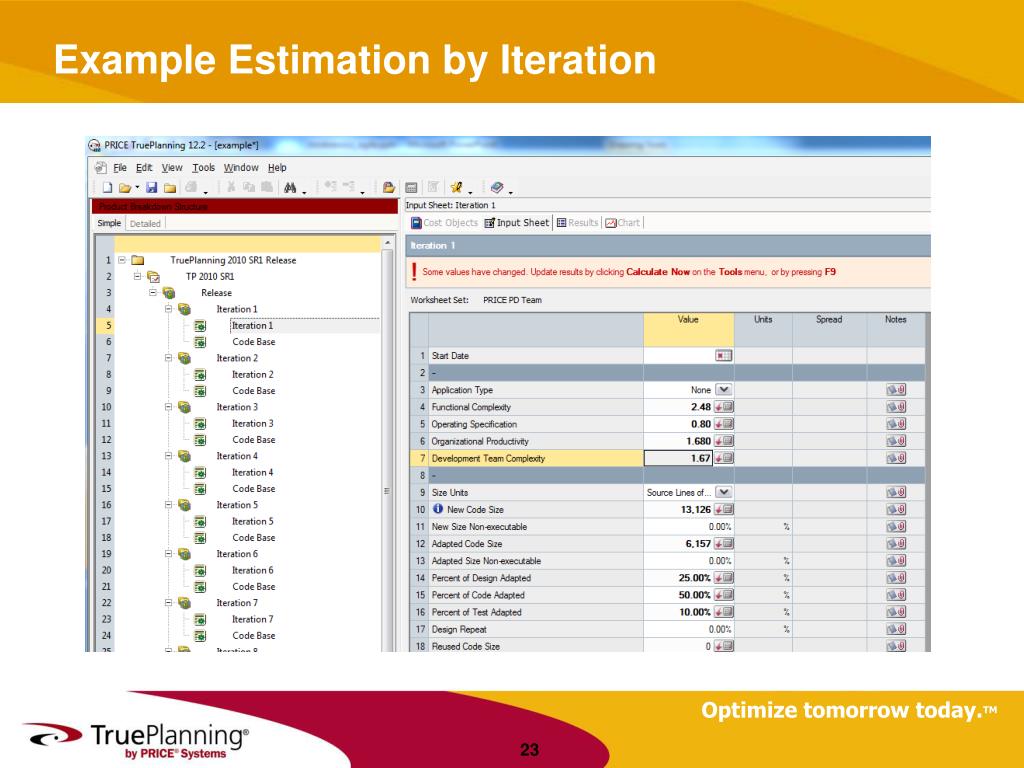This screenshot has height=768, width=1024.
Task: Click the info icon next to New Code Size
Action: point(438,509)
